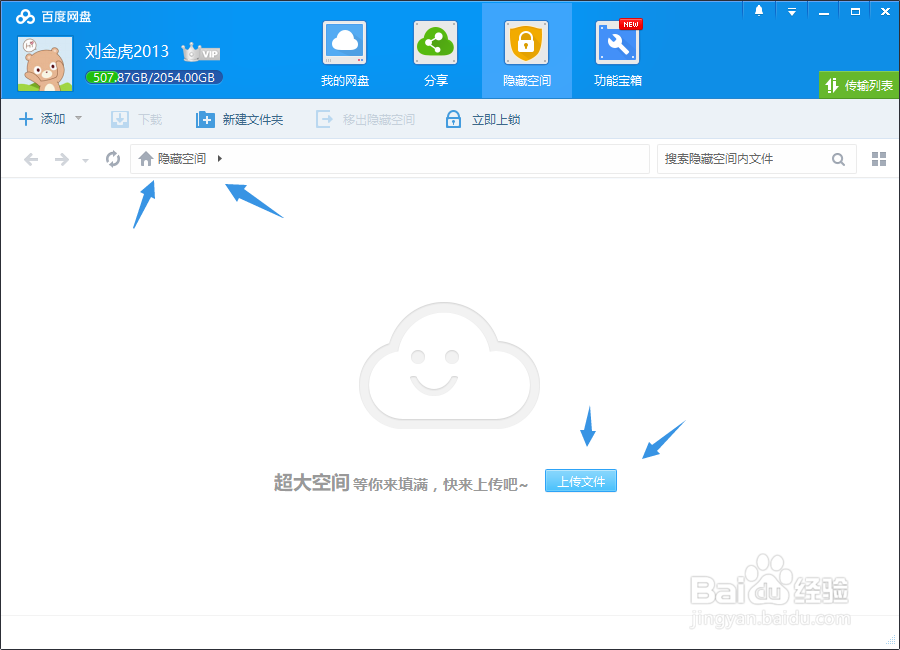Image resolution: width=900 pixels, height=650 pixels.
Task: Click the VIP crown badge
Action: click(201, 52)
